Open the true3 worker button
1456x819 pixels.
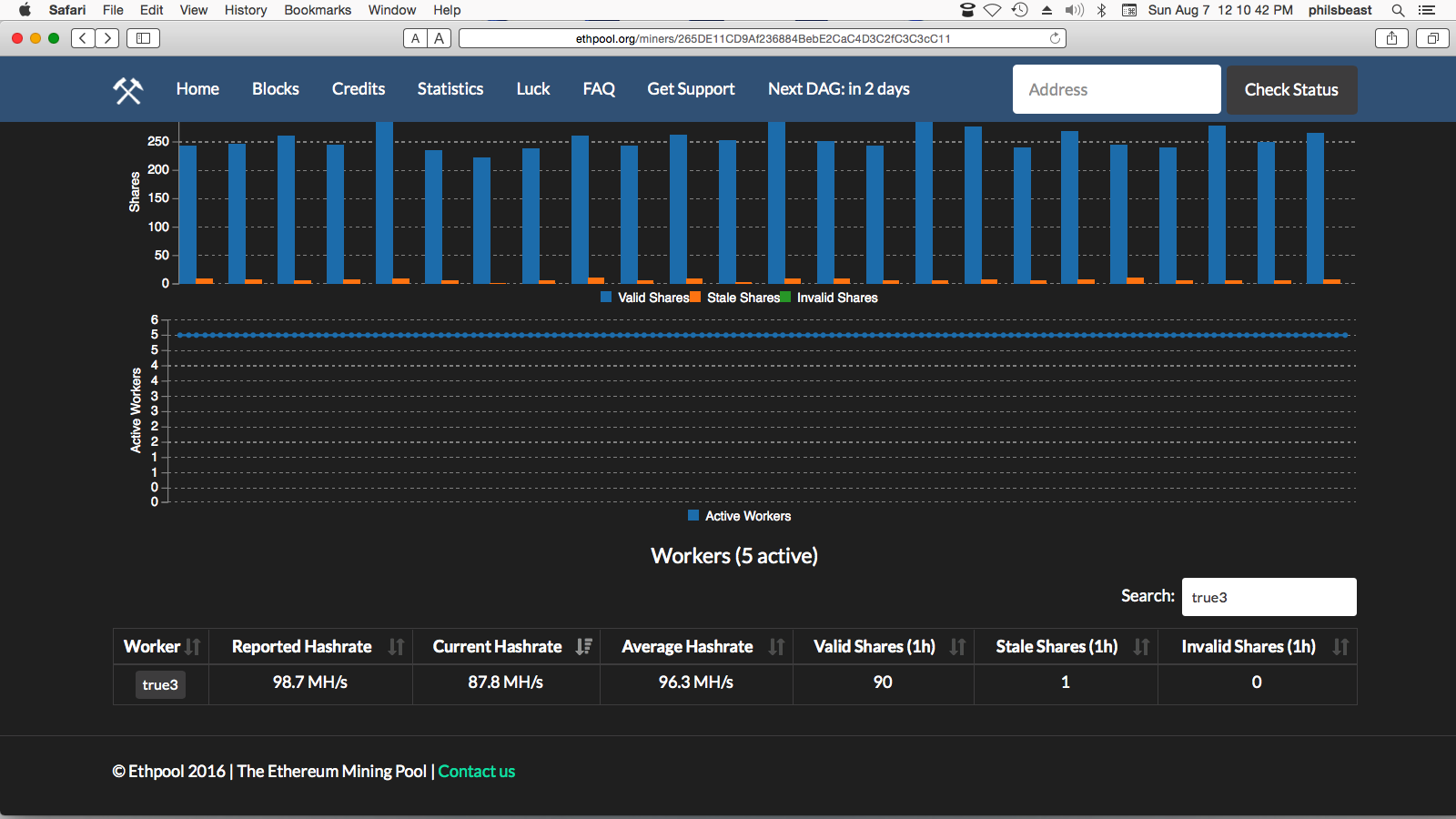(x=160, y=684)
